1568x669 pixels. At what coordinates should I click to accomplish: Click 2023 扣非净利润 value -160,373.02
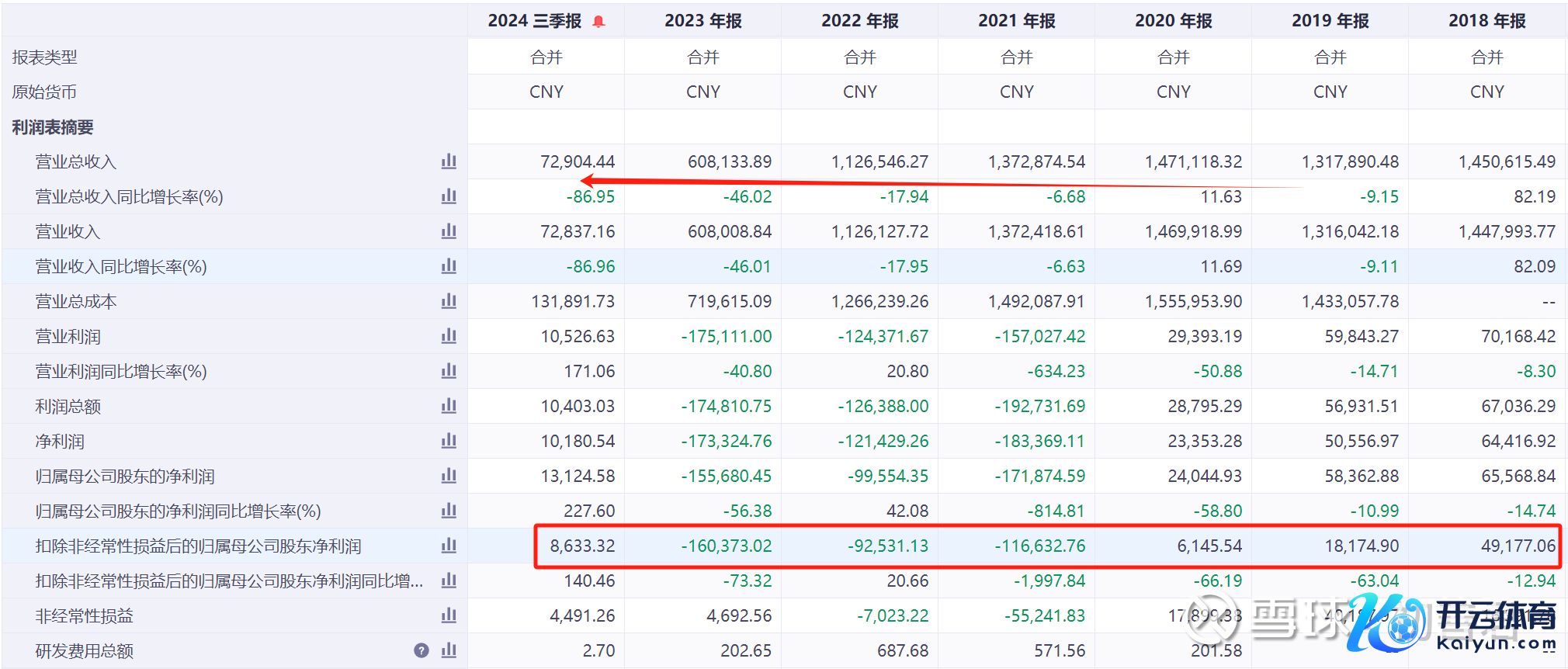pos(726,546)
